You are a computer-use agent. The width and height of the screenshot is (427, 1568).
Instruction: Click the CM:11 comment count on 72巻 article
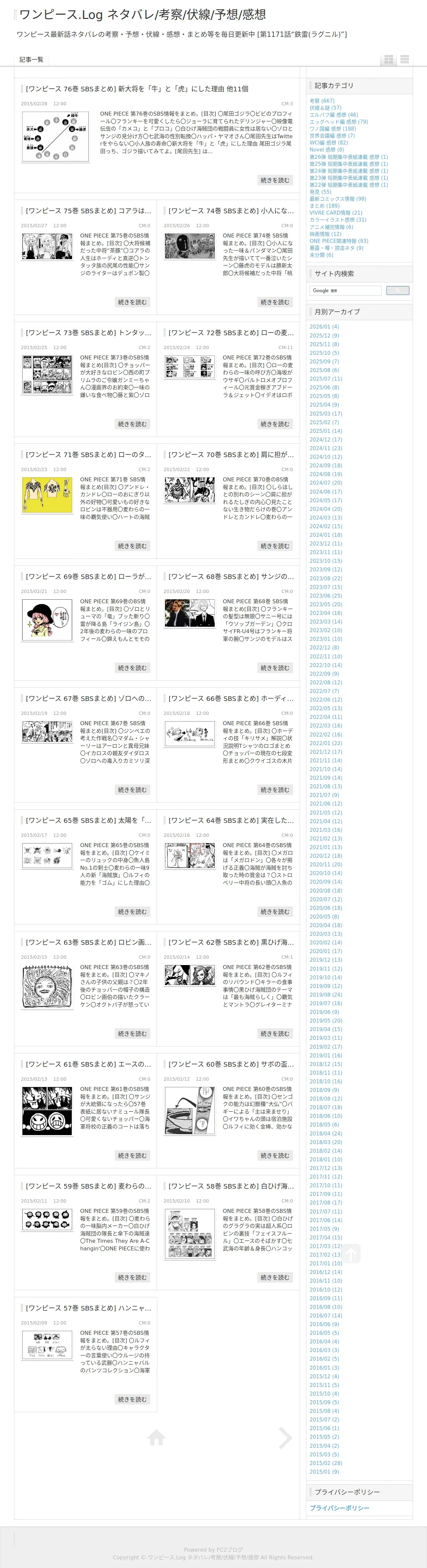pyautogui.click(x=286, y=347)
